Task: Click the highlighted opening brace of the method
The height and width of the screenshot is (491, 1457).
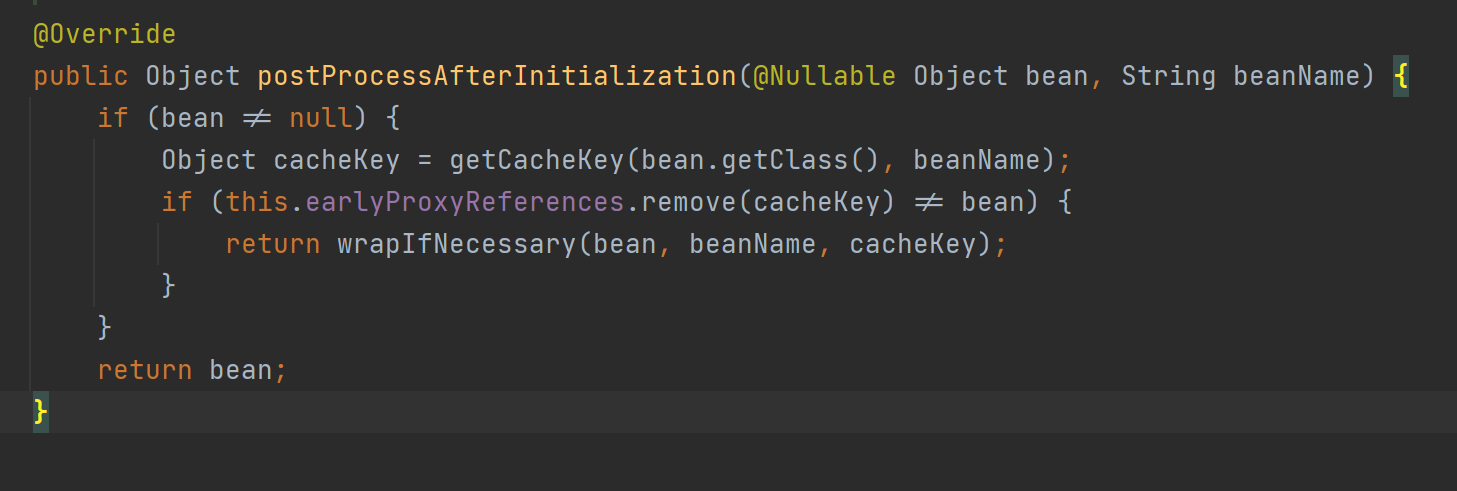Action: click(x=1400, y=76)
